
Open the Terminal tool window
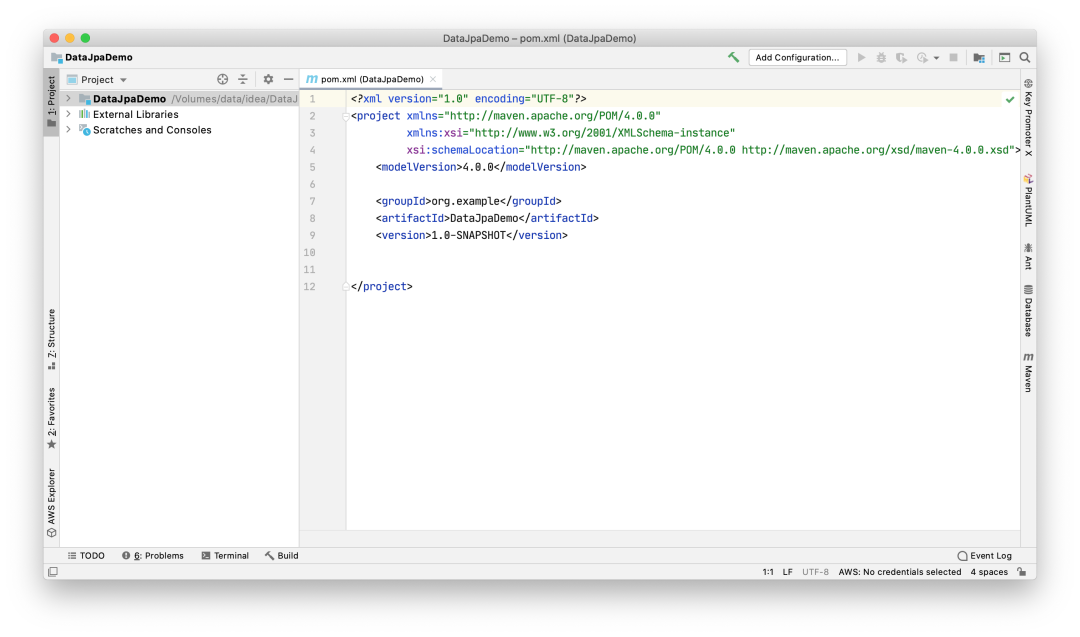(x=225, y=556)
